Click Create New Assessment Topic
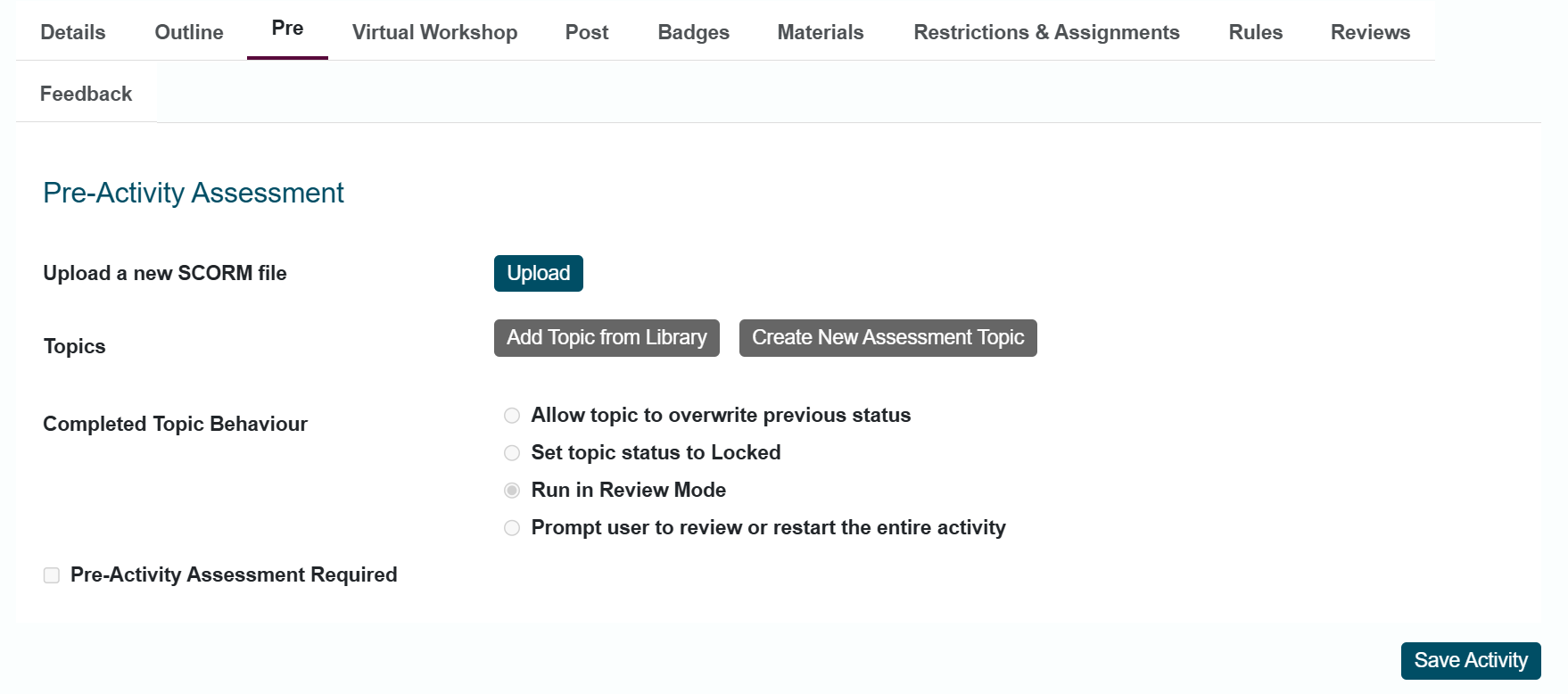Image resolution: width=1568 pixels, height=694 pixels. tap(888, 338)
